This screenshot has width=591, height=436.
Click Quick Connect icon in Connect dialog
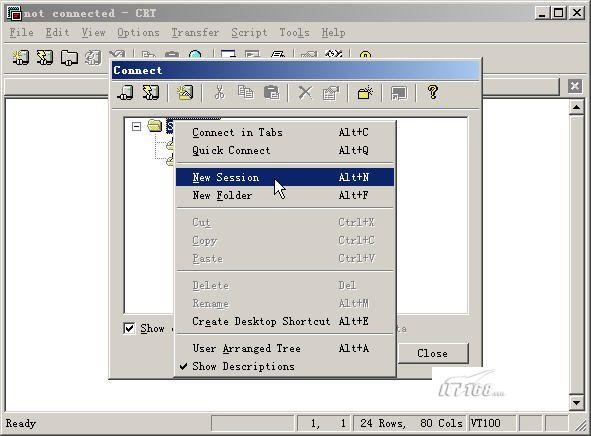pos(150,92)
